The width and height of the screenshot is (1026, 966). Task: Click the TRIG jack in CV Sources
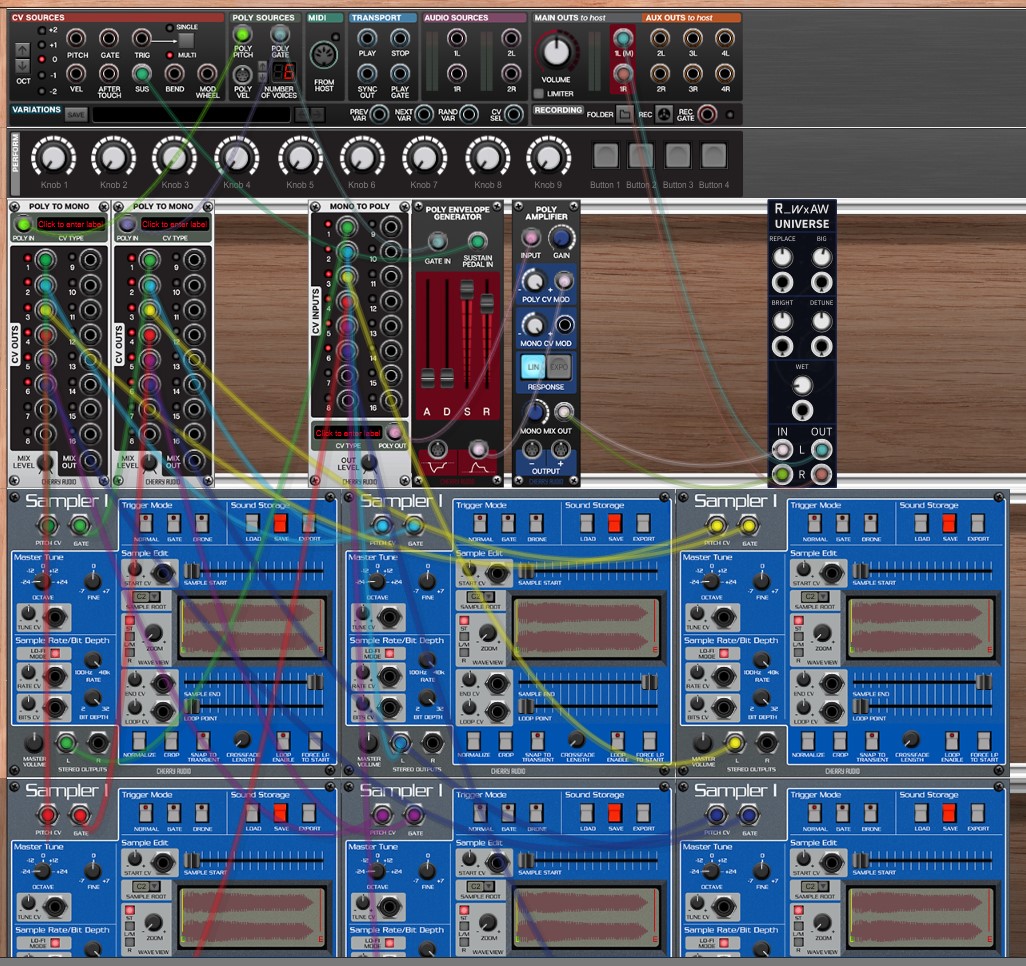tap(141, 39)
